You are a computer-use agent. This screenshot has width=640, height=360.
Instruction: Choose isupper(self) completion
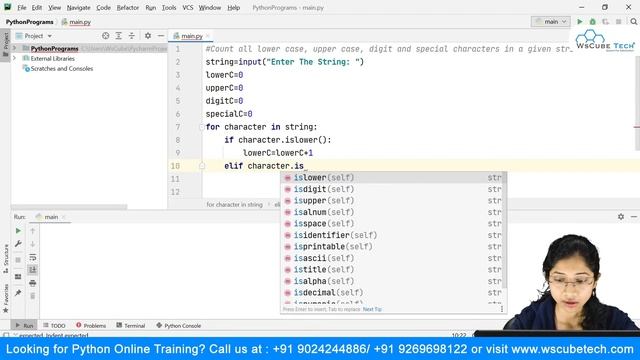pyautogui.click(x=393, y=200)
